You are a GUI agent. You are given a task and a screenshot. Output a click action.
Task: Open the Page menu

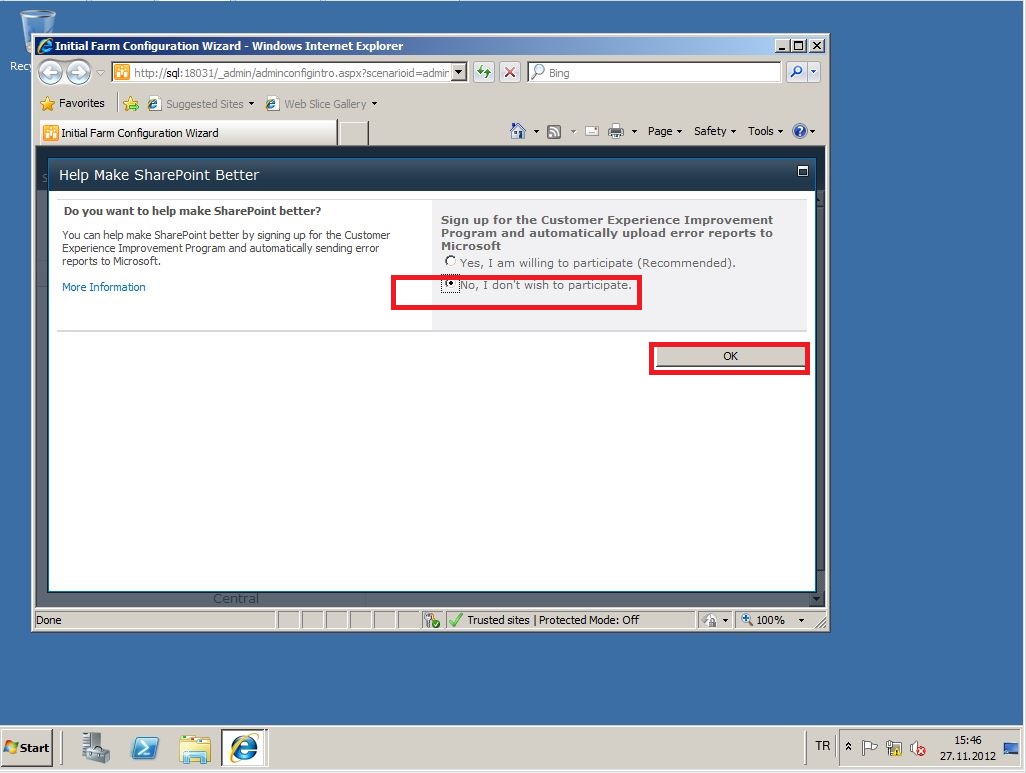[x=665, y=131]
